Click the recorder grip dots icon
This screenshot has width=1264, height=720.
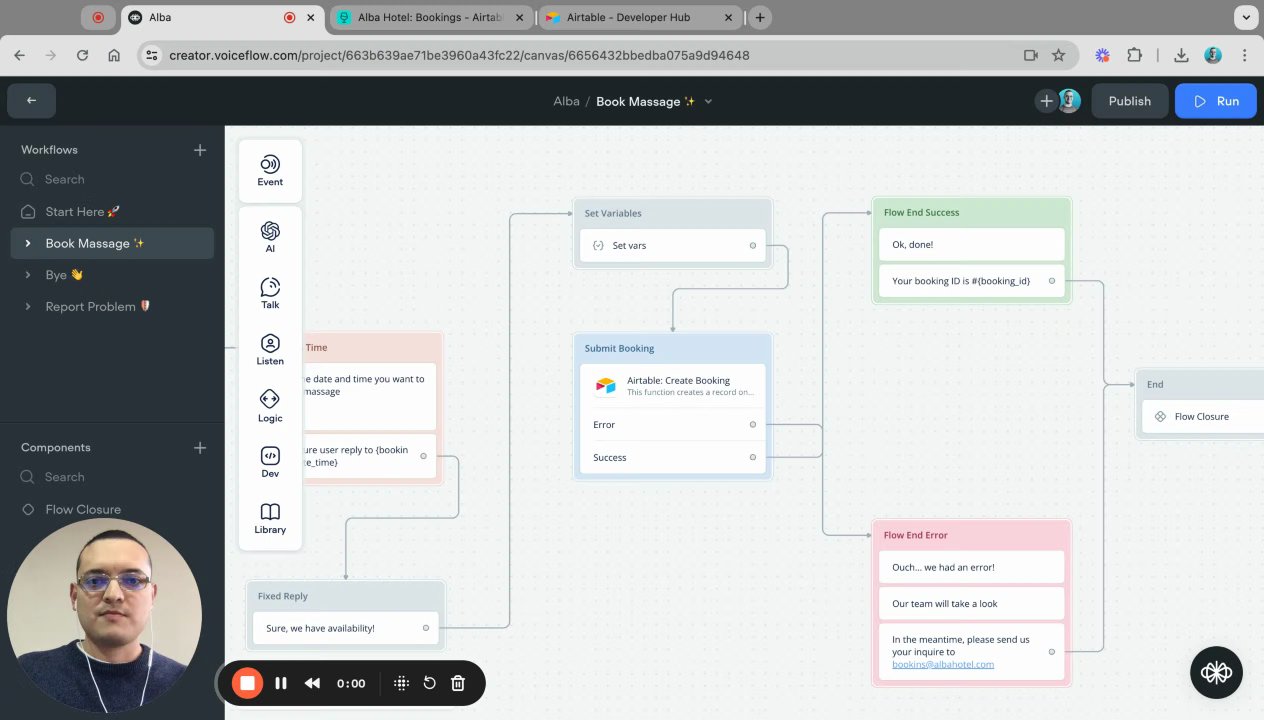[401, 683]
